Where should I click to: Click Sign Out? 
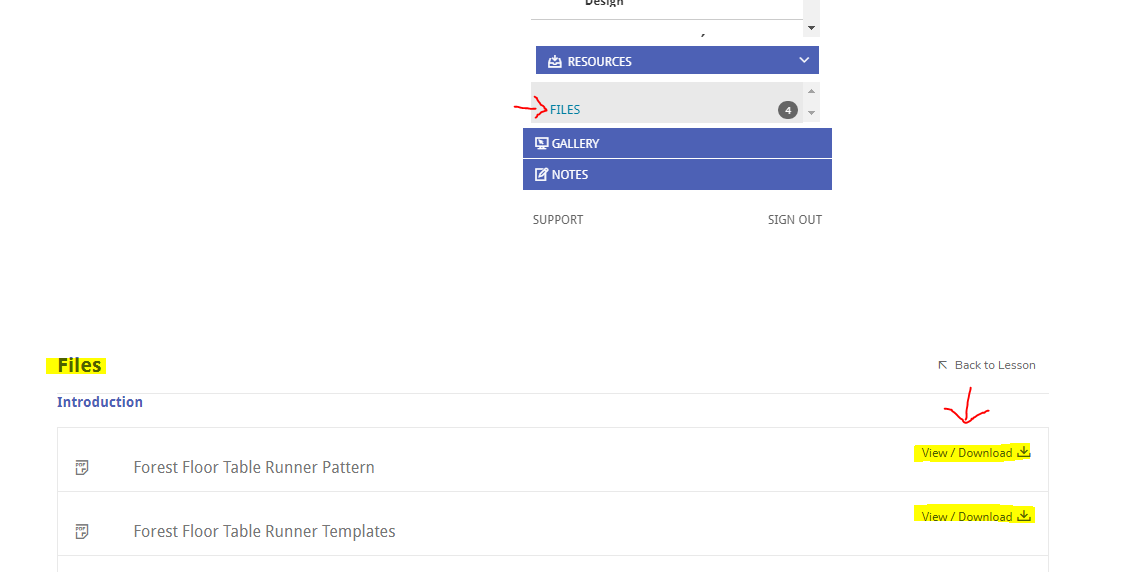tap(794, 220)
